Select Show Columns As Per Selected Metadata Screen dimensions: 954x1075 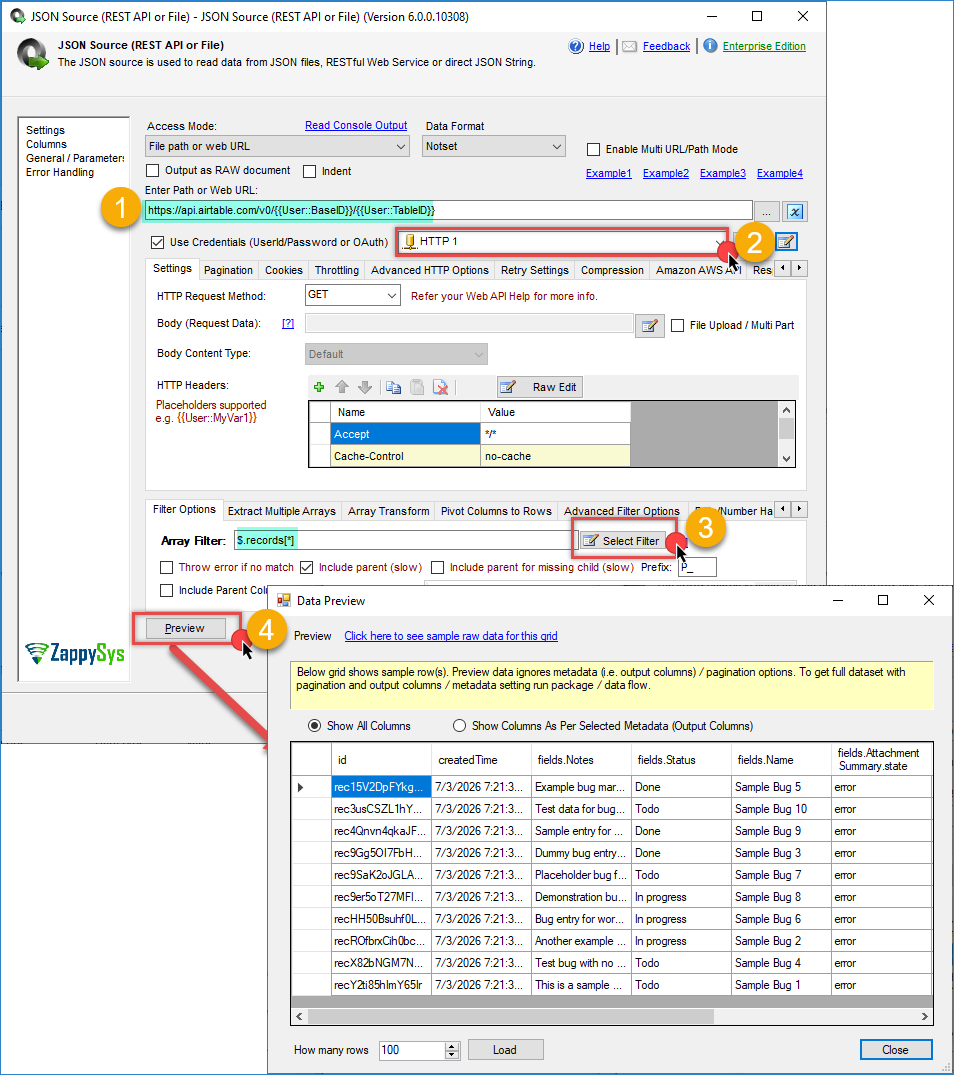459,725
